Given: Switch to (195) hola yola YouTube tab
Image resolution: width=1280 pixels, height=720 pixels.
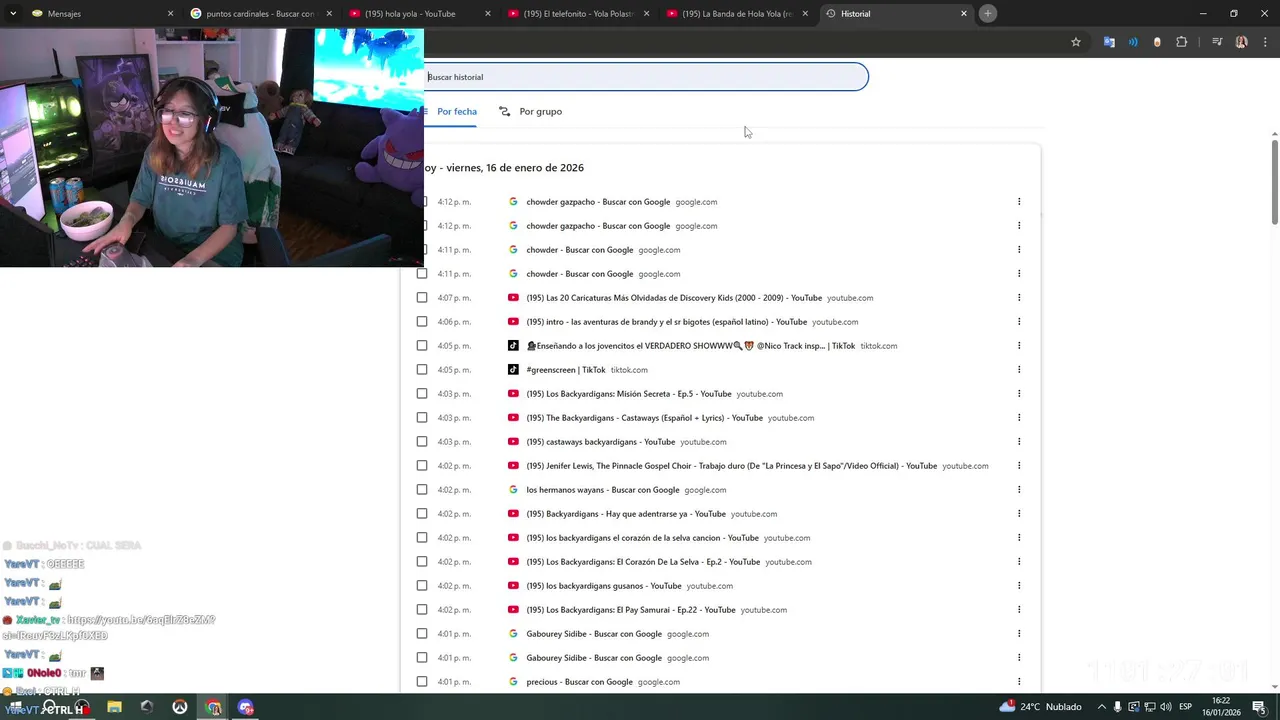Looking at the screenshot, I should click(418, 14).
